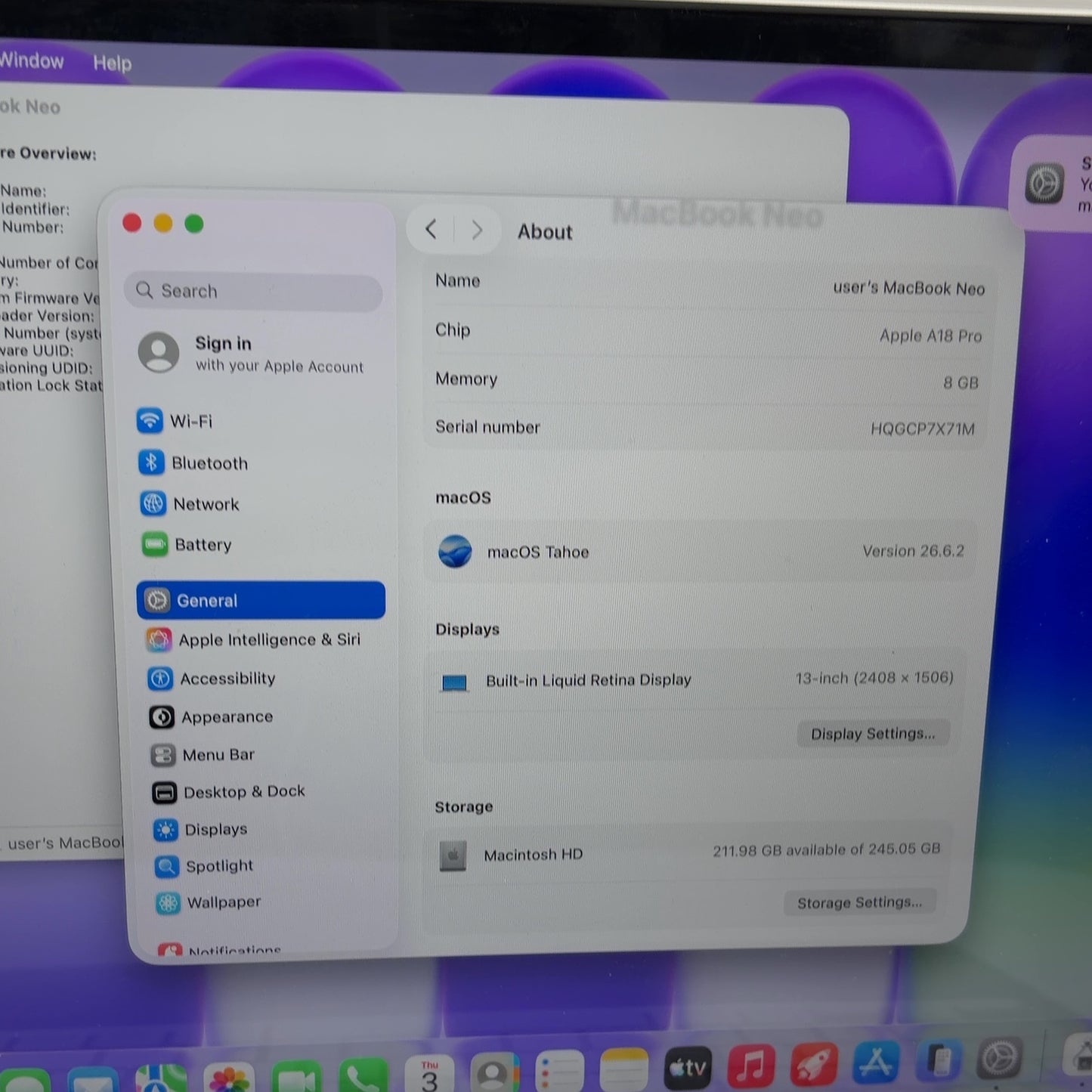Image resolution: width=1092 pixels, height=1092 pixels.
Task: Launch Contacts from the Dock
Action: pos(494,1072)
